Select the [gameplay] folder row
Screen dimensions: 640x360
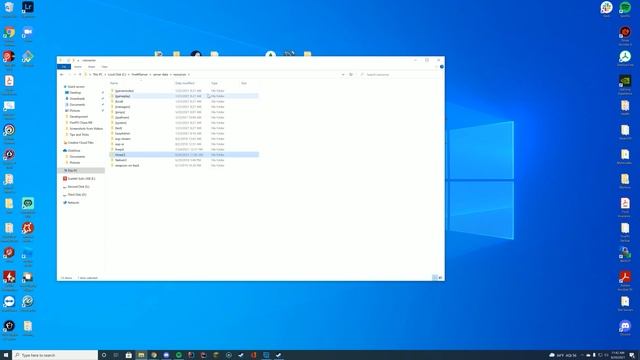(184, 96)
